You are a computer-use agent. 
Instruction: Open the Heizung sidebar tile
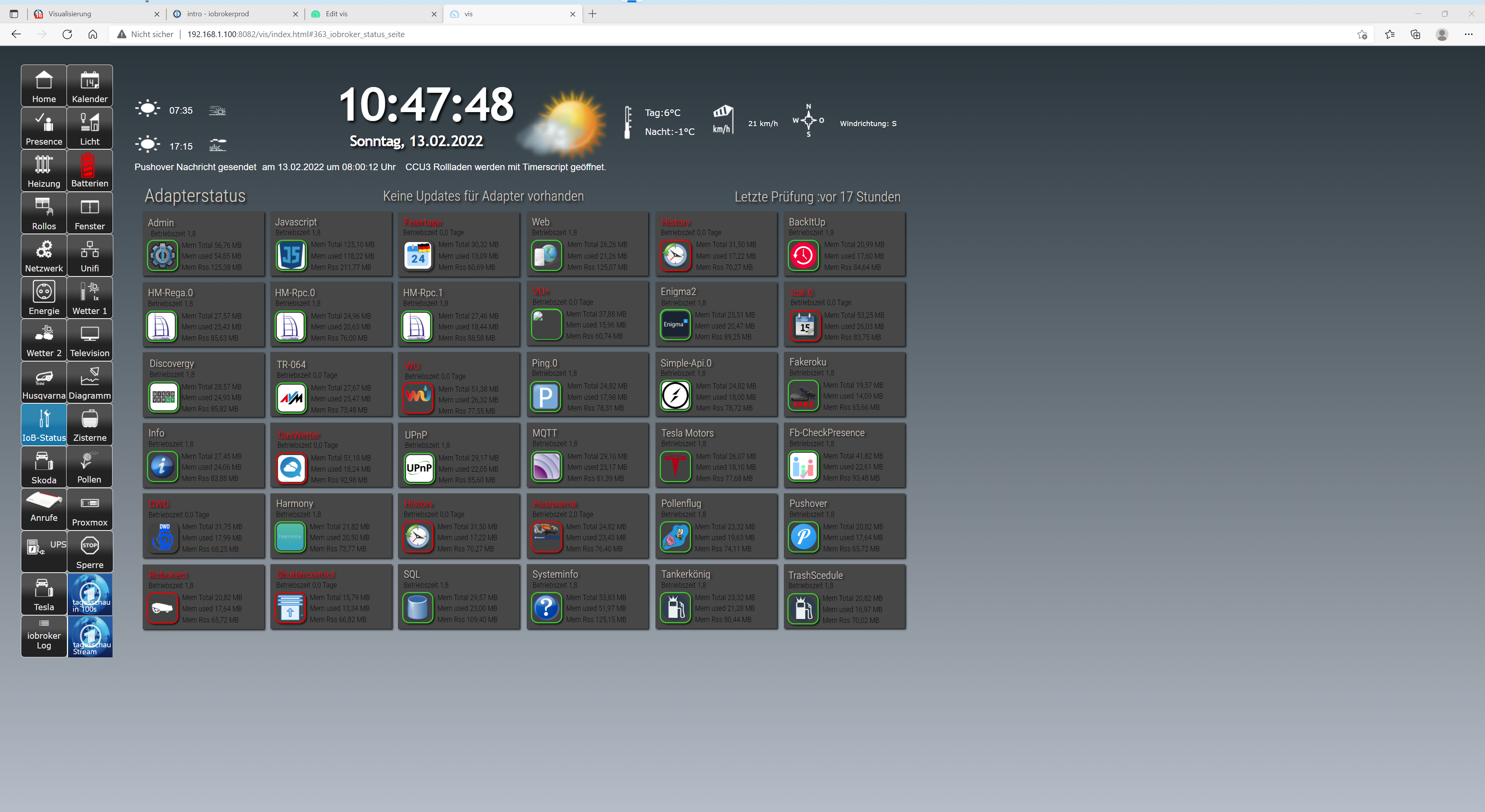click(44, 171)
